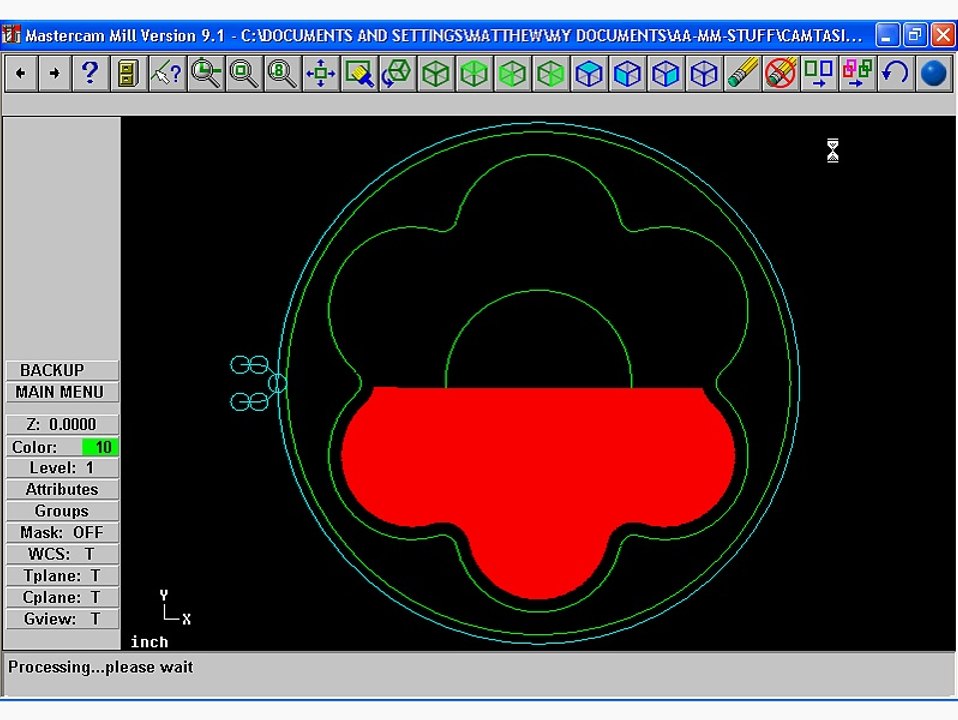Image resolution: width=958 pixels, height=720 pixels.
Task: Click the blue undo arrow icon
Action: (895, 73)
